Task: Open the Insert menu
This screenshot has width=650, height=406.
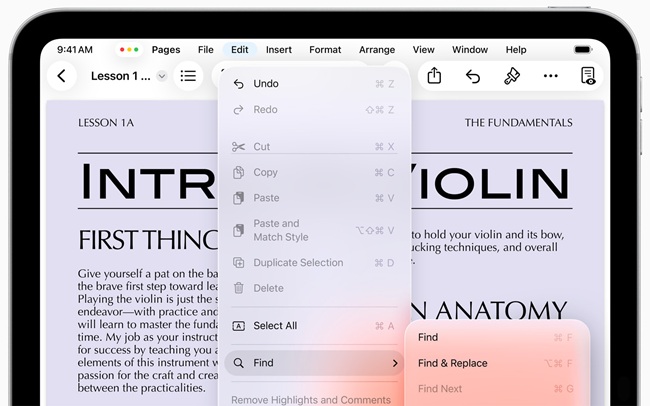Action: pyautogui.click(x=279, y=50)
